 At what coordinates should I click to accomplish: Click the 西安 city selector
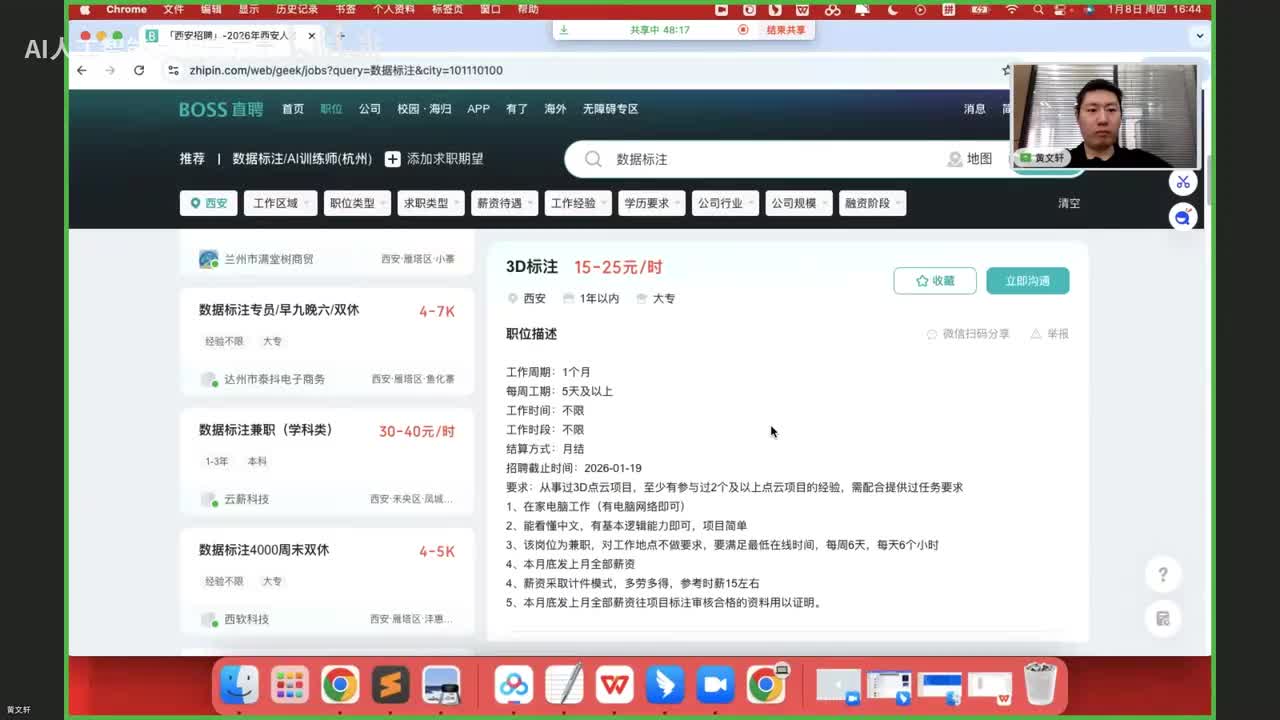tap(208, 203)
